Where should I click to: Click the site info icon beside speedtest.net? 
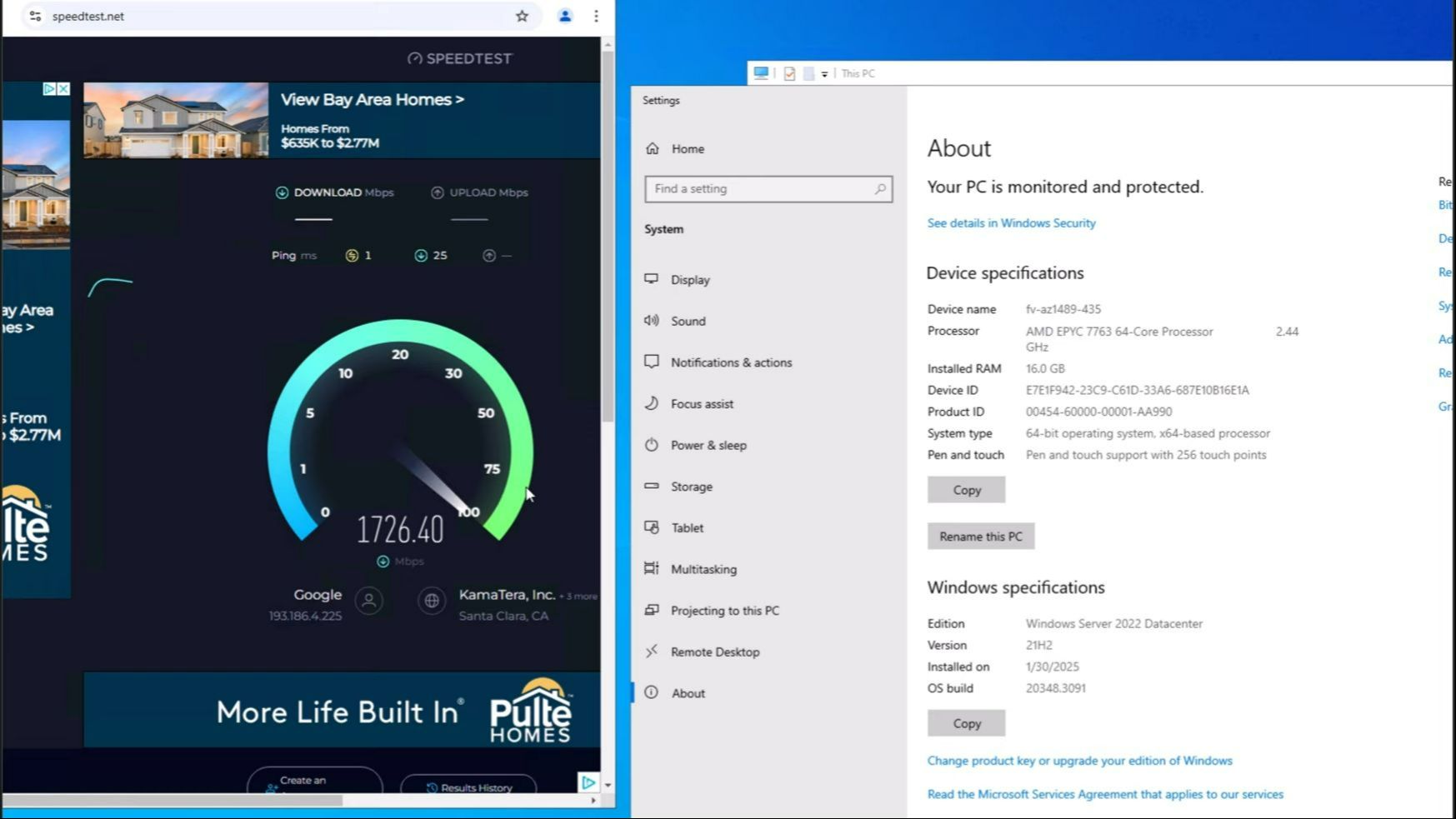(x=35, y=16)
